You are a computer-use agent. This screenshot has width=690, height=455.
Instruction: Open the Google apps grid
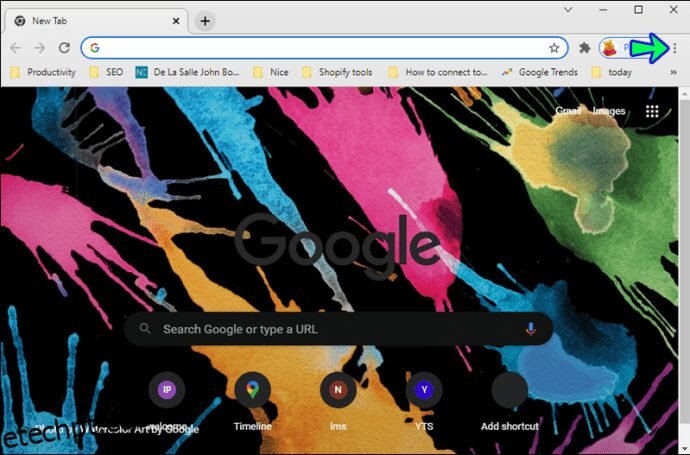652,111
